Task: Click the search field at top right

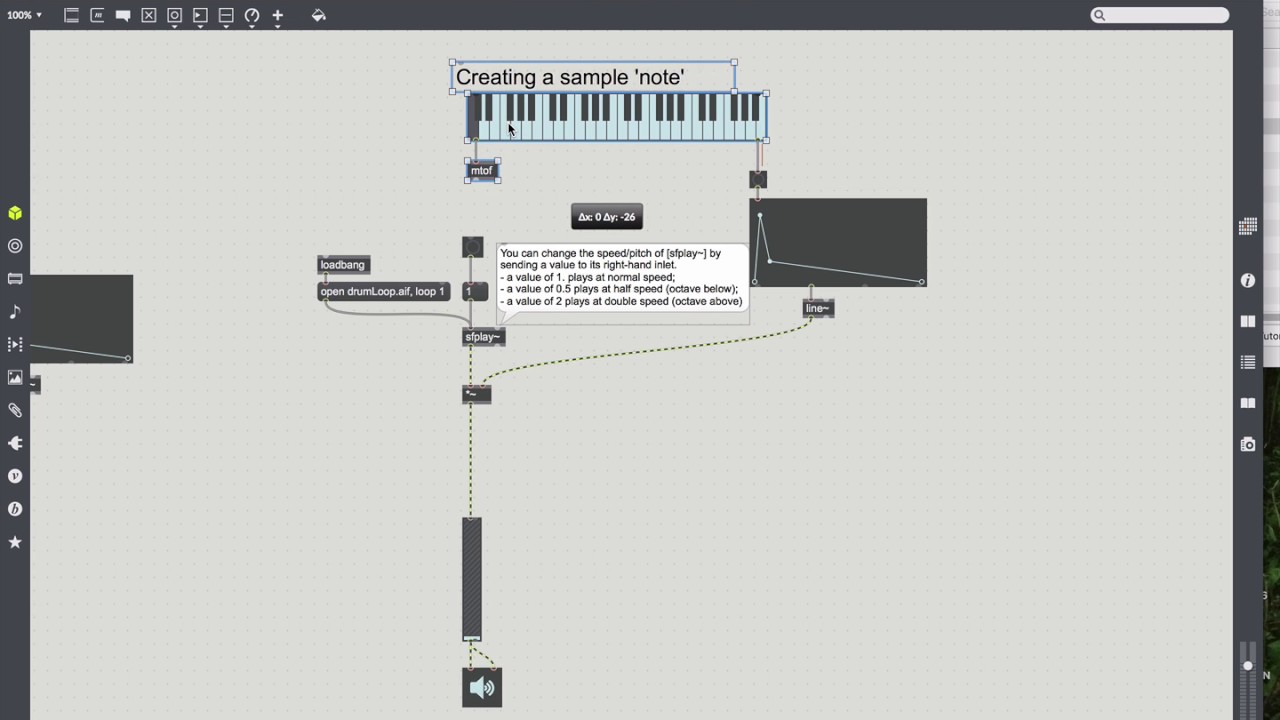Action: point(1160,15)
